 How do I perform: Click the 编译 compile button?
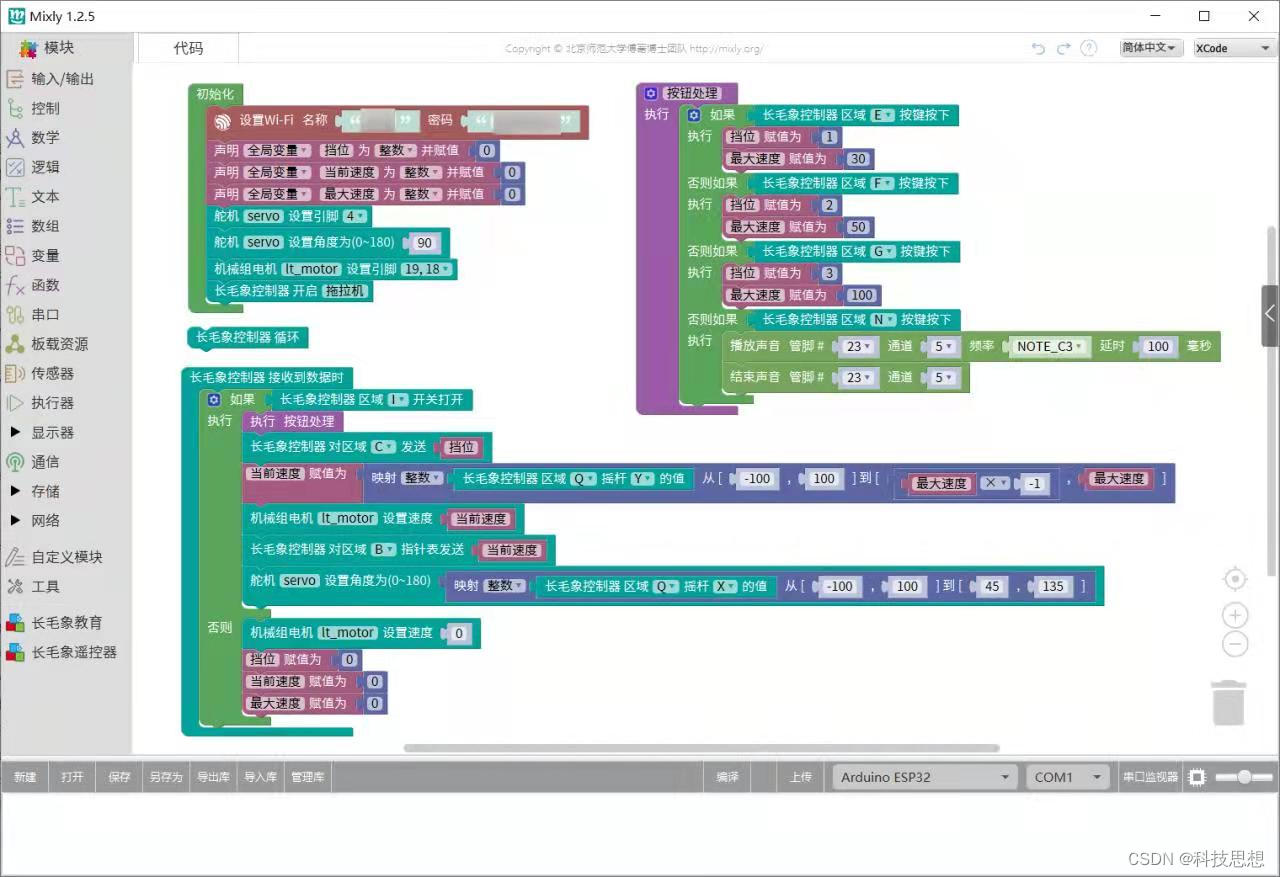point(728,777)
